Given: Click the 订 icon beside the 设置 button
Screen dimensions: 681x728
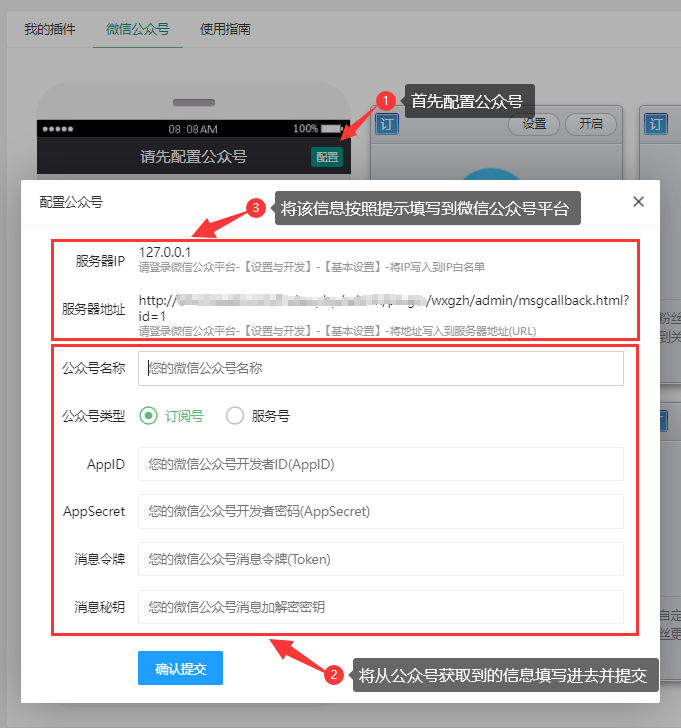Looking at the screenshot, I should pyautogui.click(x=387, y=124).
